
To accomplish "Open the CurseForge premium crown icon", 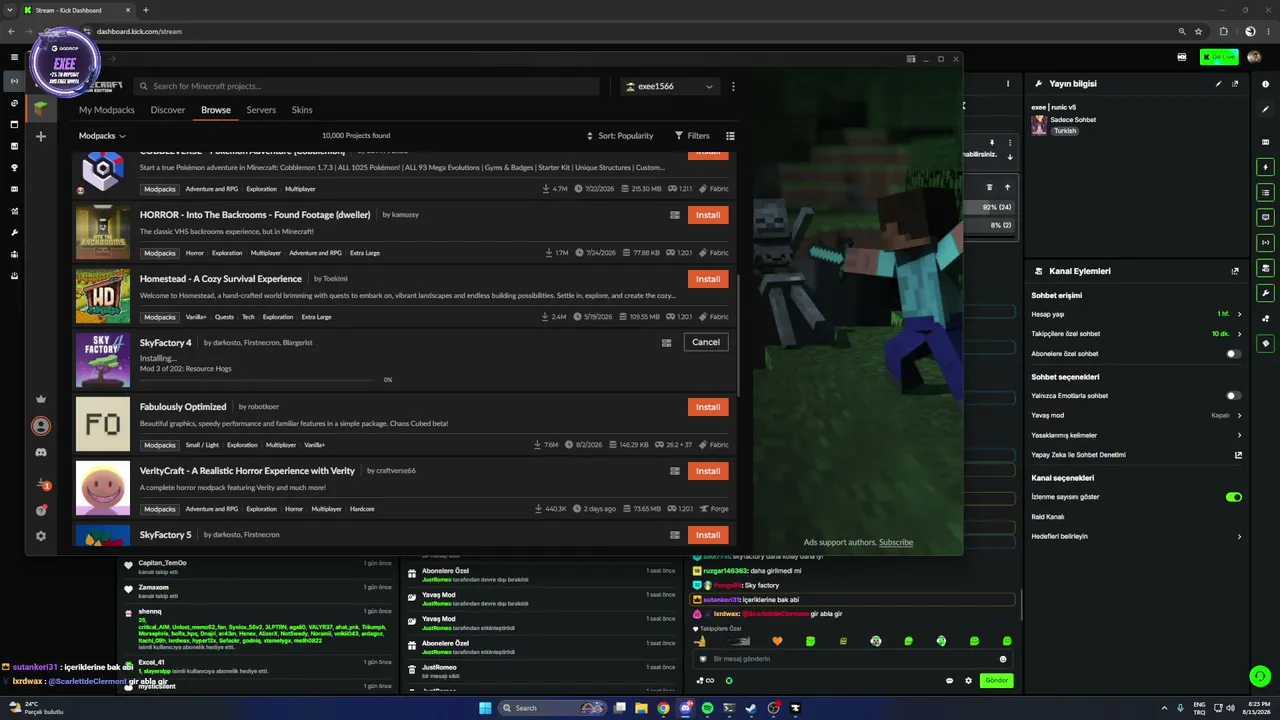I will pyautogui.click(x=41, y=399).
